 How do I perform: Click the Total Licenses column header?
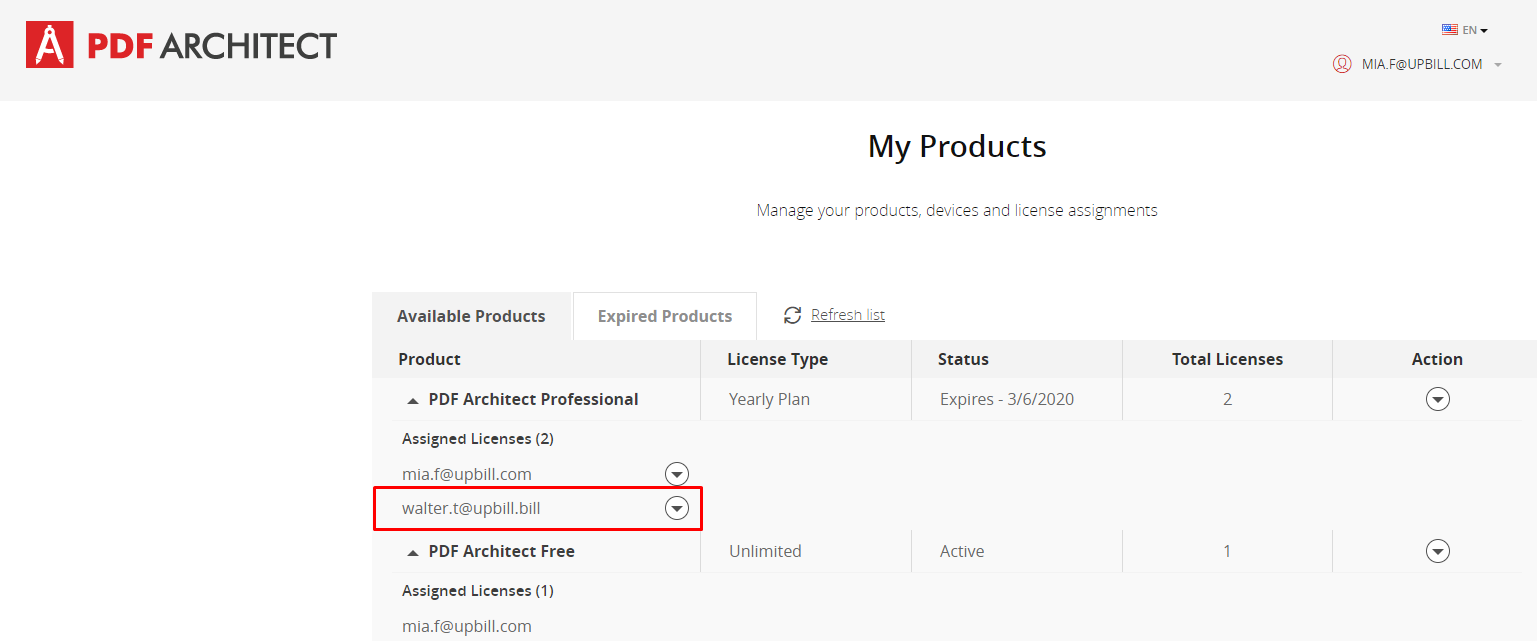pos(1227,359)
